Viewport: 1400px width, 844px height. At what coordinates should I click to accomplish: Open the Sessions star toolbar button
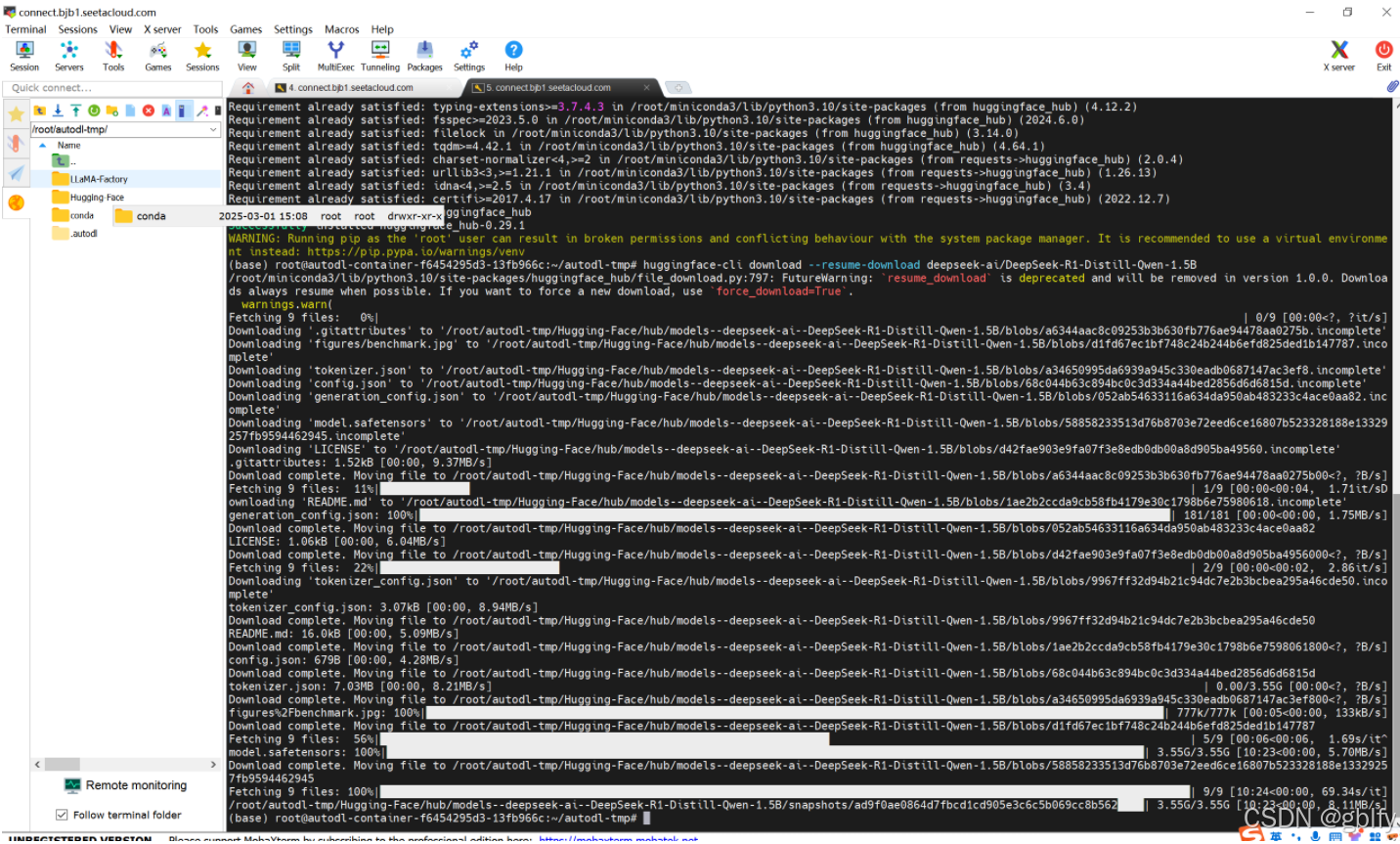point(202,57)
